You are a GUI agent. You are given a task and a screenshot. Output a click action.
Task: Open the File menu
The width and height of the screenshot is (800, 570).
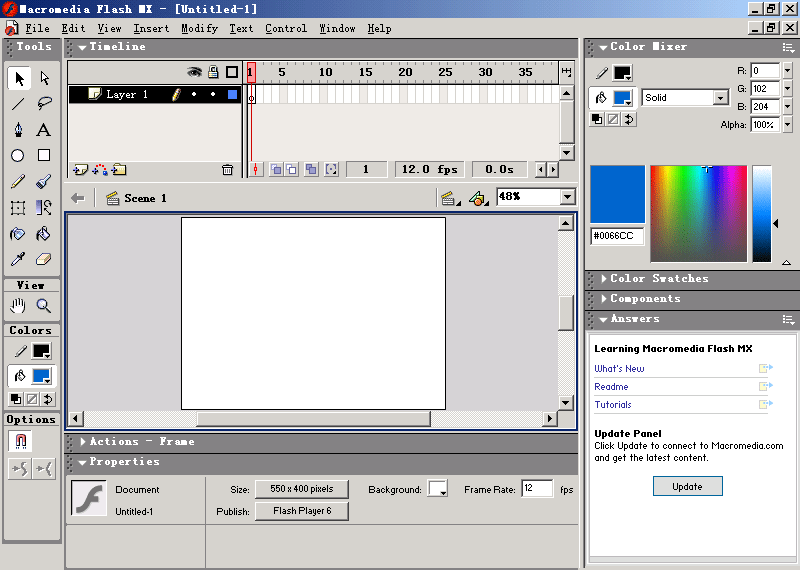tap(37, 29)
